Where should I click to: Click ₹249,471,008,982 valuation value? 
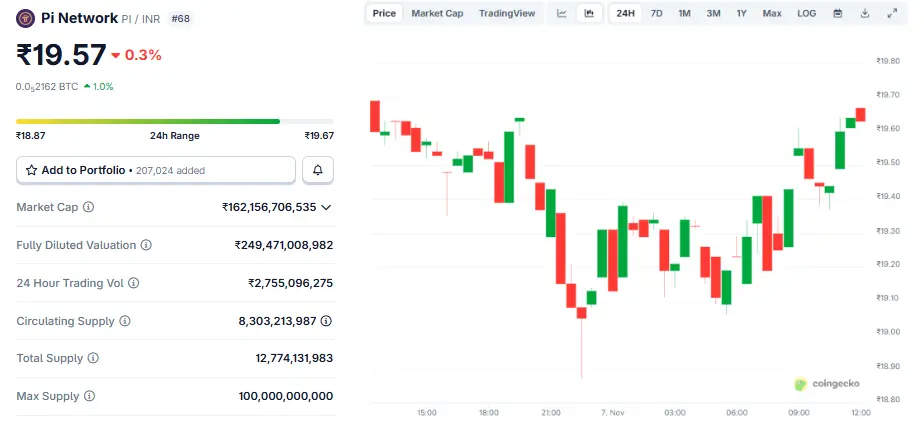click(284, 245)
